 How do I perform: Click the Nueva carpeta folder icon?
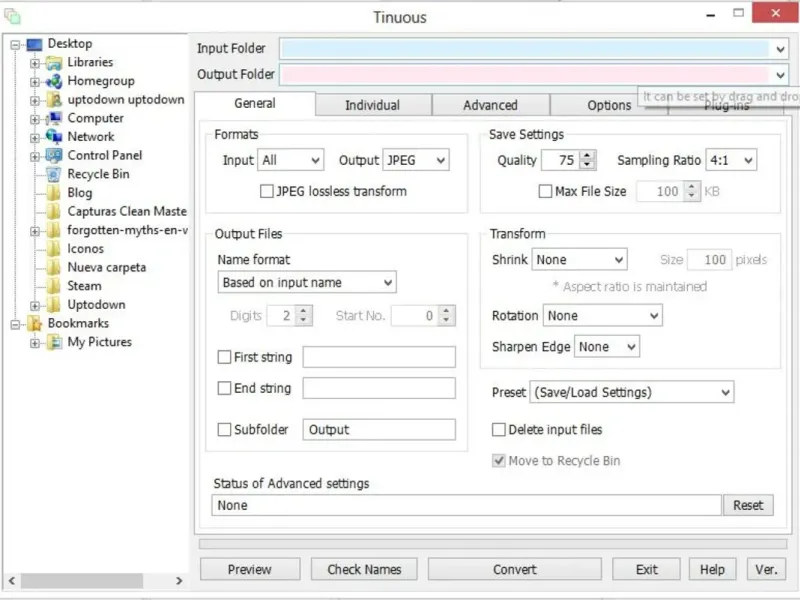coord(54,267)
